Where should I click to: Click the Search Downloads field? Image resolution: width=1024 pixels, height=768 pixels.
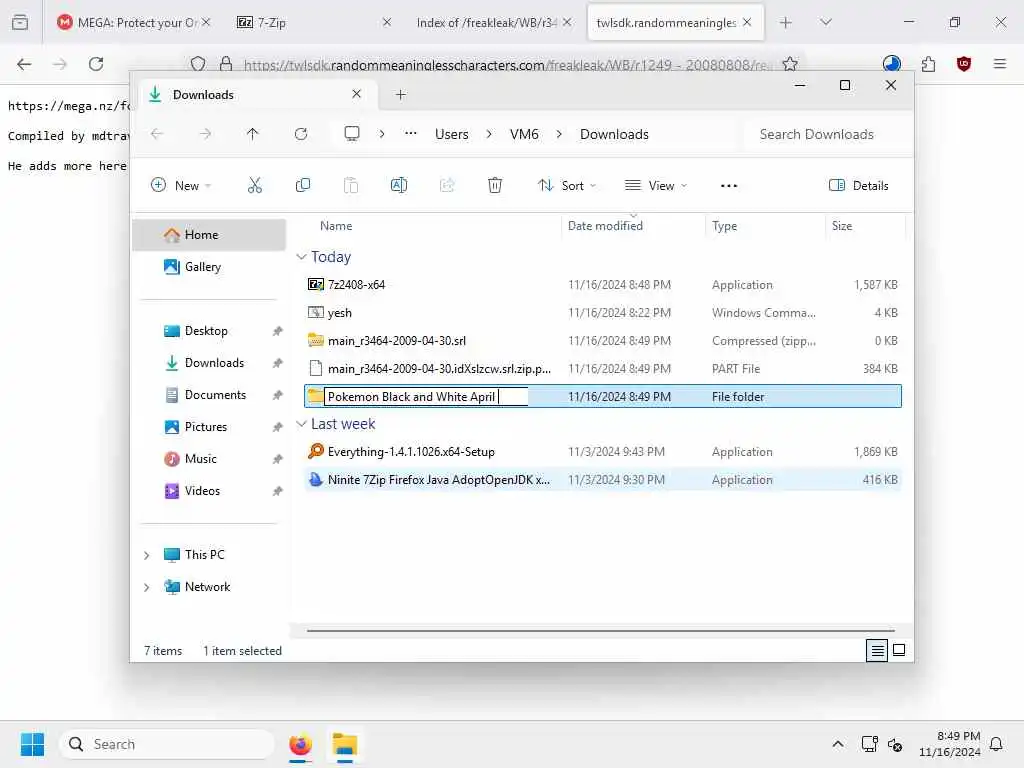click(825, 134)
